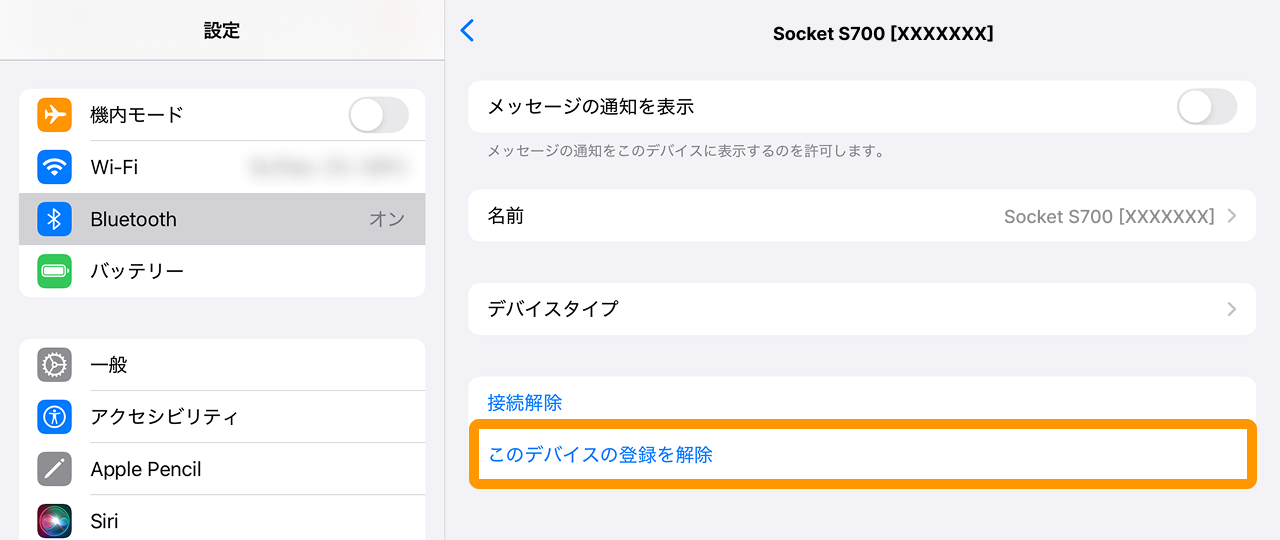Tap the 接続解除 link
1280x540 pixels.
pyautogui.click(x=525, y=403)
